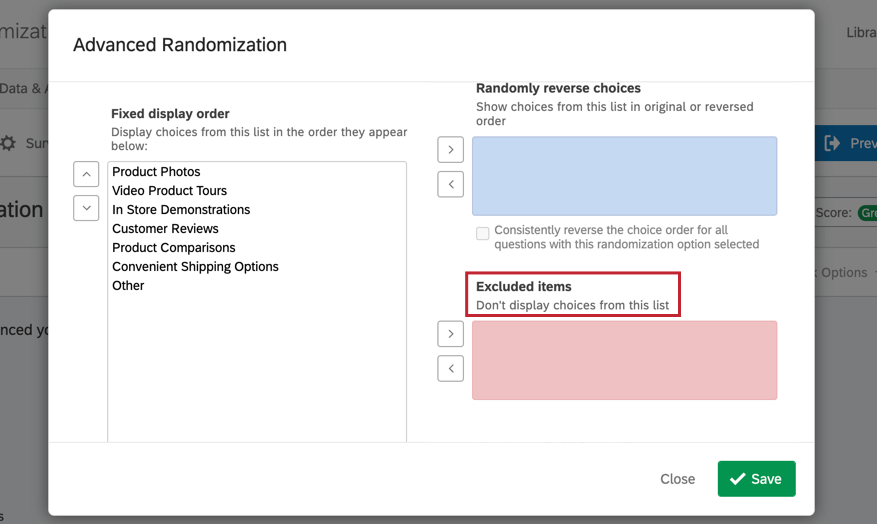Click left arrow to remove from Excluded items
877x524 pixels.
pyautogui.click(x=451, y=368)
